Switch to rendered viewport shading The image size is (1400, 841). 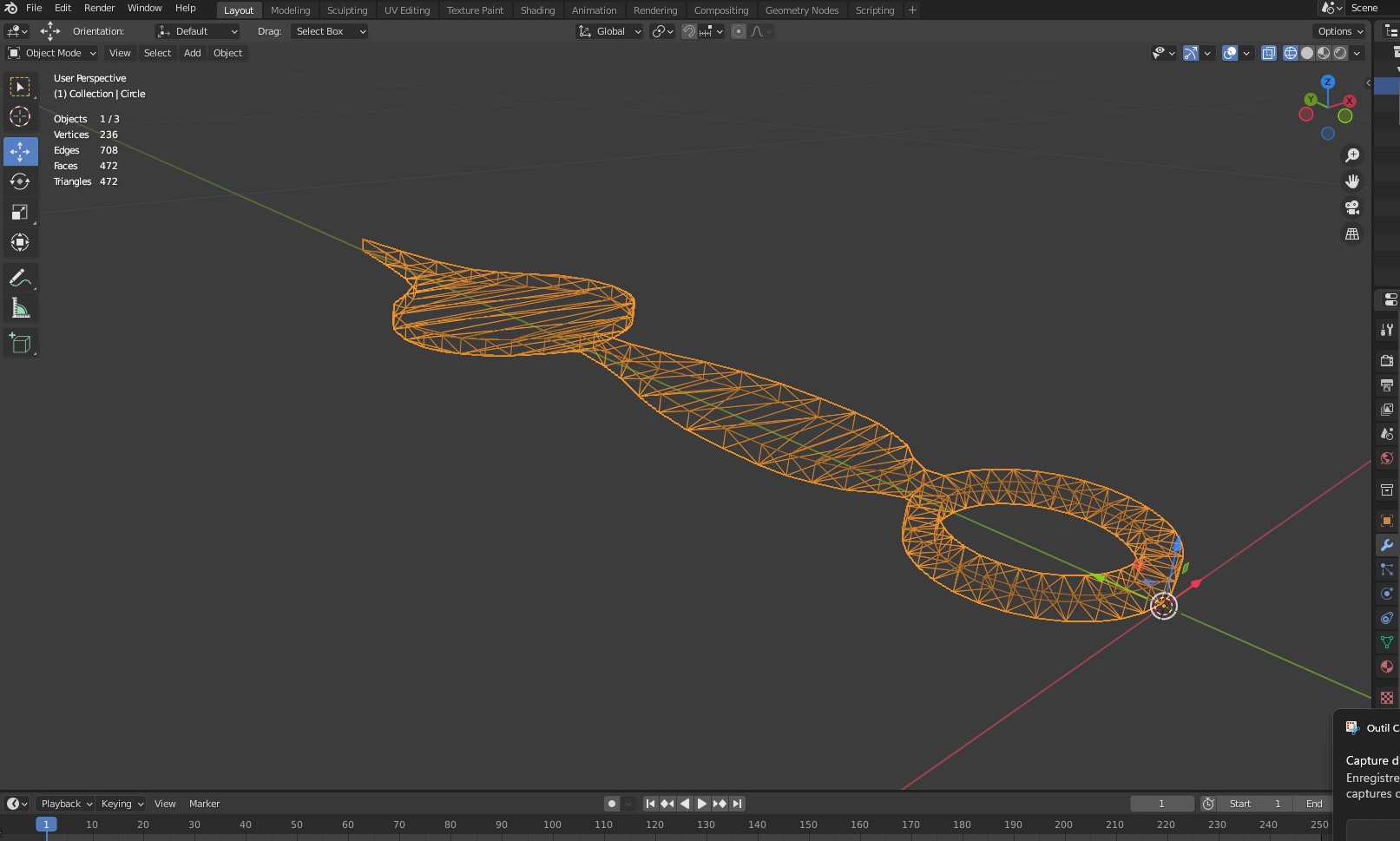(x=1340, y=53)
